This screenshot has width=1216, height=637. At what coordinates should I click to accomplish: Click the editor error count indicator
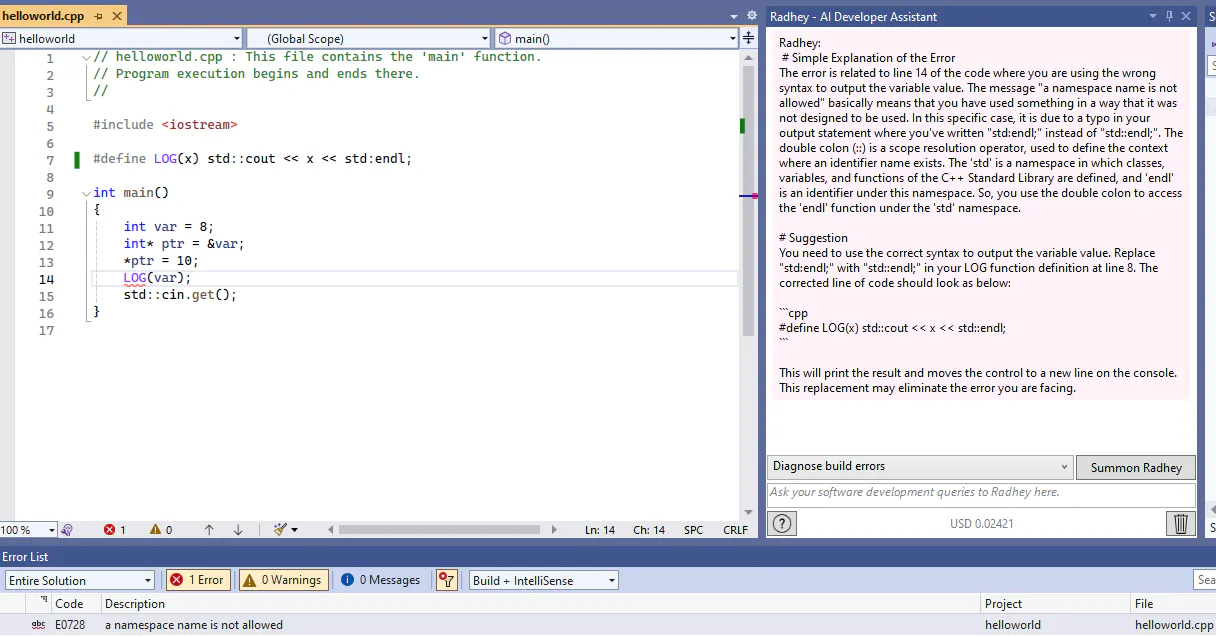click(115, 530)
